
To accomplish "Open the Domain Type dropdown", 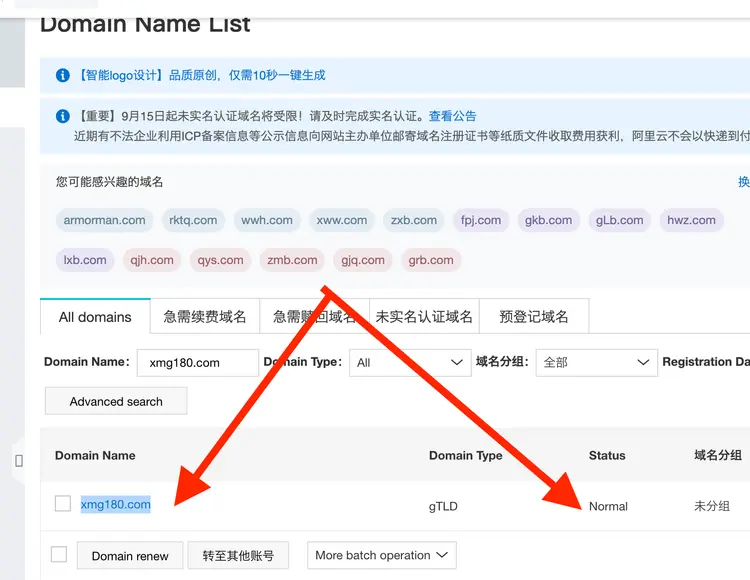I will (x=410, y=362).
